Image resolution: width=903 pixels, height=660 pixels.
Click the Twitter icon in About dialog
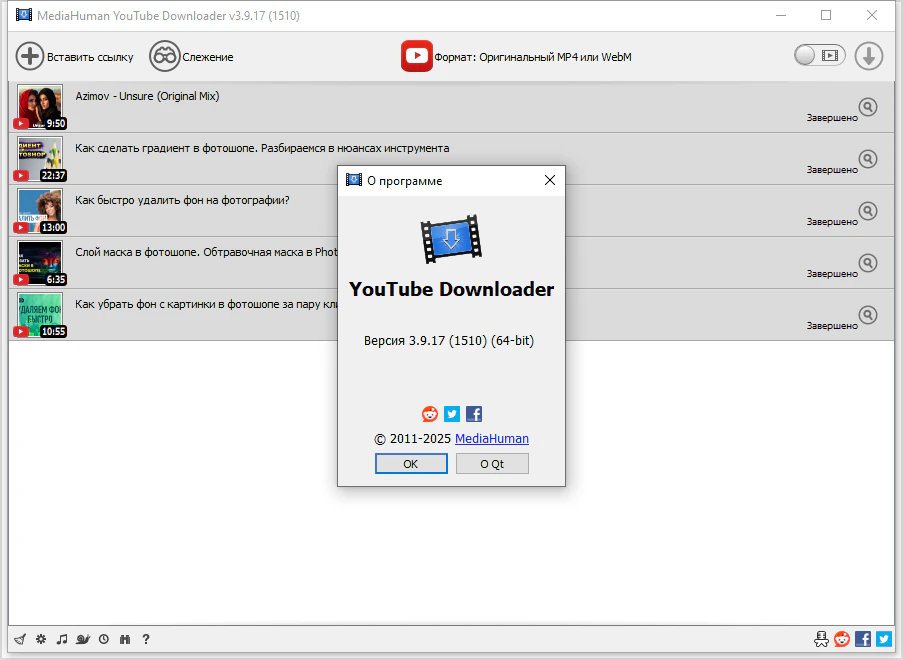[x=452, y=414]
